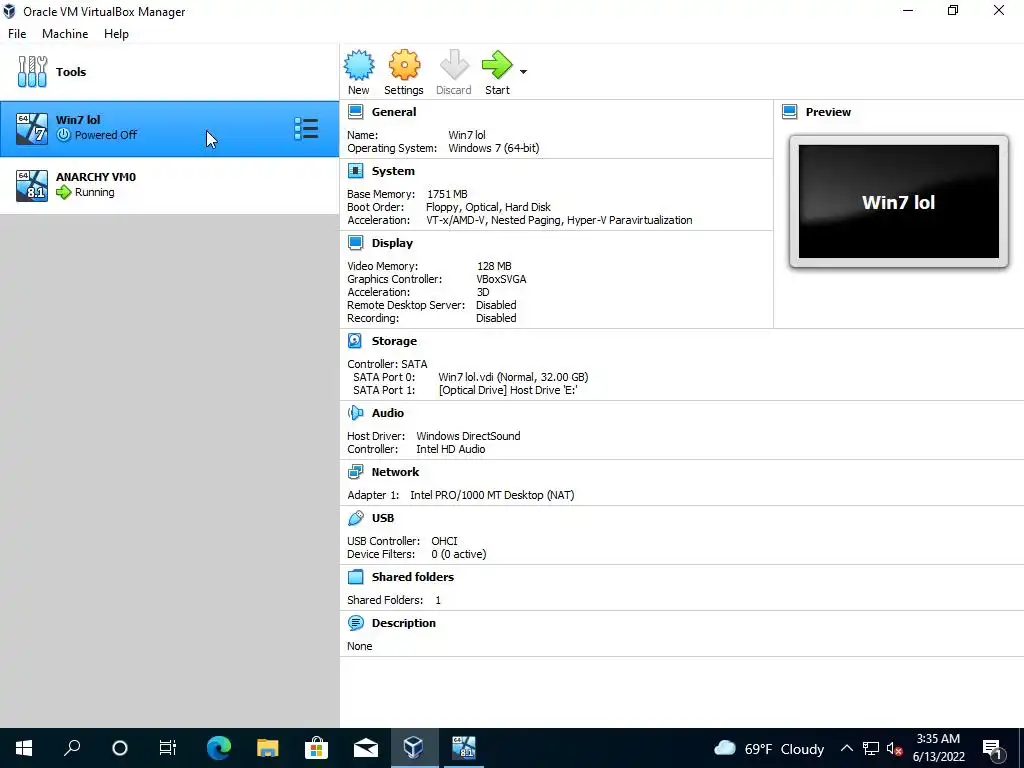
Task: Click the General section monitor icon
Action: coord(355,112)
